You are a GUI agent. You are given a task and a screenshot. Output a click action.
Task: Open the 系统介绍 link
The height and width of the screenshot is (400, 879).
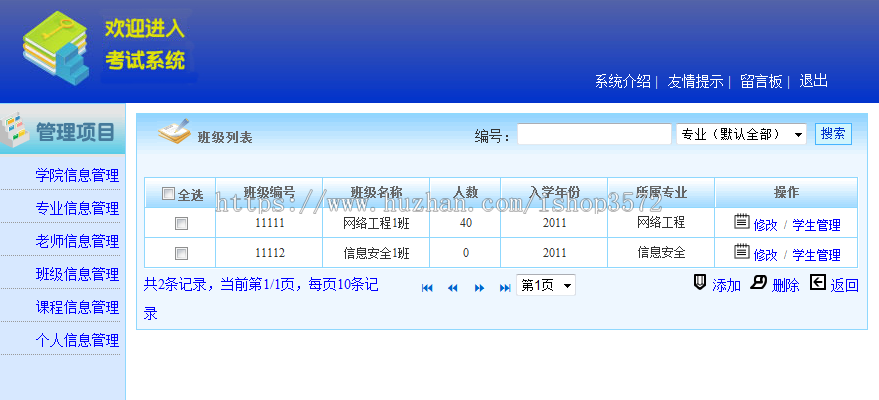[x=623, y=81]
